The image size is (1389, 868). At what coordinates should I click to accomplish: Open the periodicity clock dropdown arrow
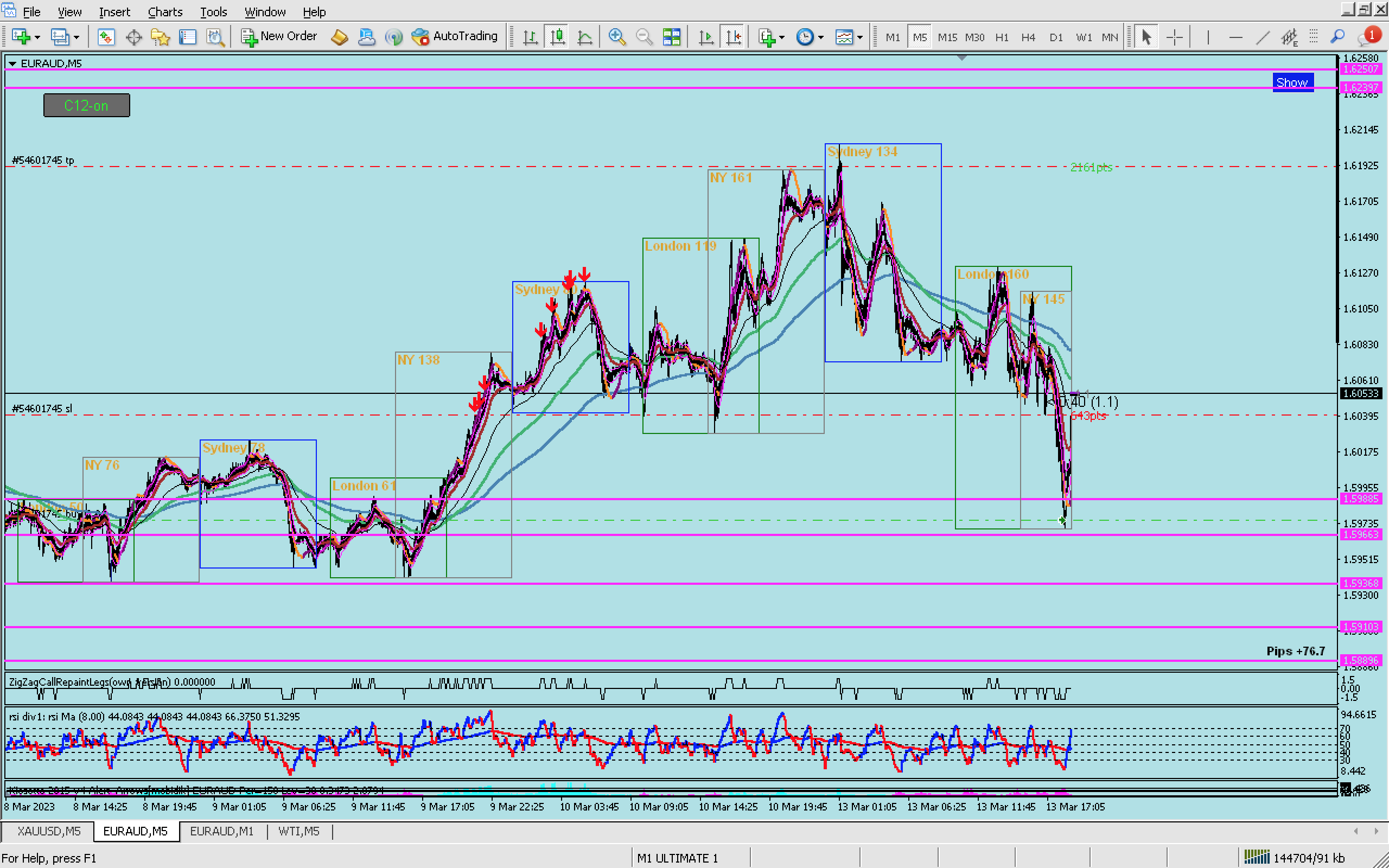coord(821,38)
